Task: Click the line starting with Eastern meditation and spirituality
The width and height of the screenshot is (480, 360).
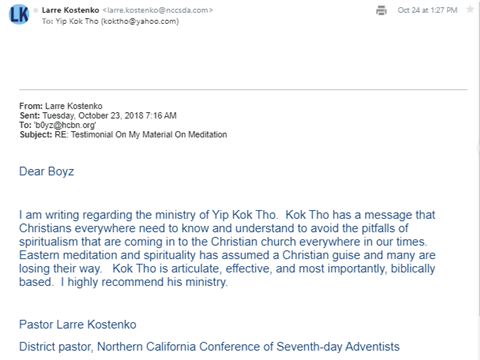Action: pyautogui.click(x=227, y=255)
